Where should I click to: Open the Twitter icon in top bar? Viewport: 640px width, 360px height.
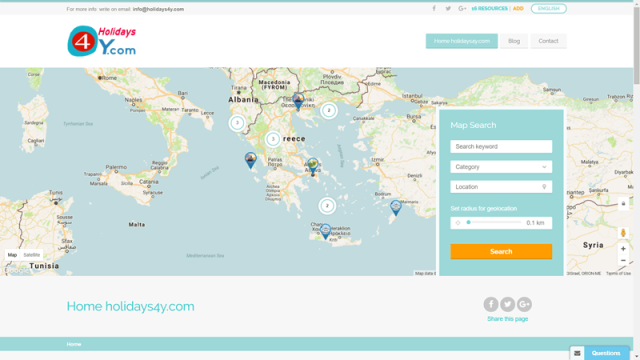(448, 9)
